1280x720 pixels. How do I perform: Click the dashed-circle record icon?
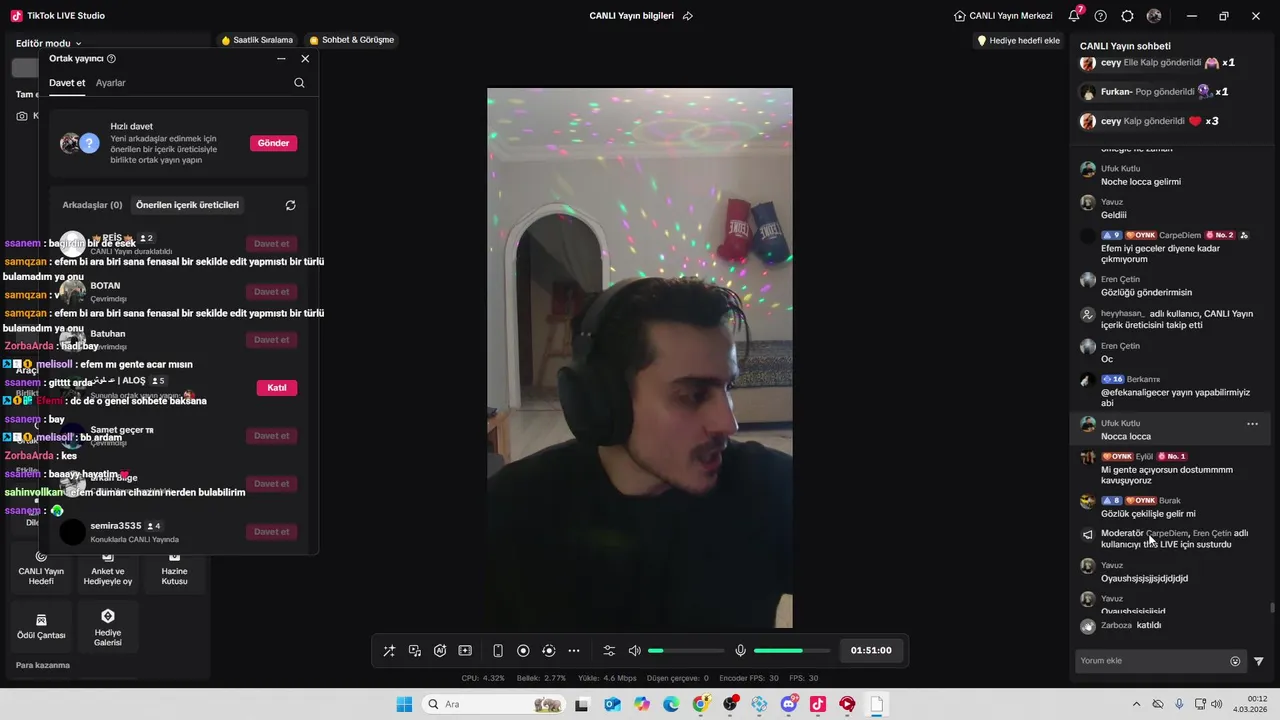tap(548, 651)
